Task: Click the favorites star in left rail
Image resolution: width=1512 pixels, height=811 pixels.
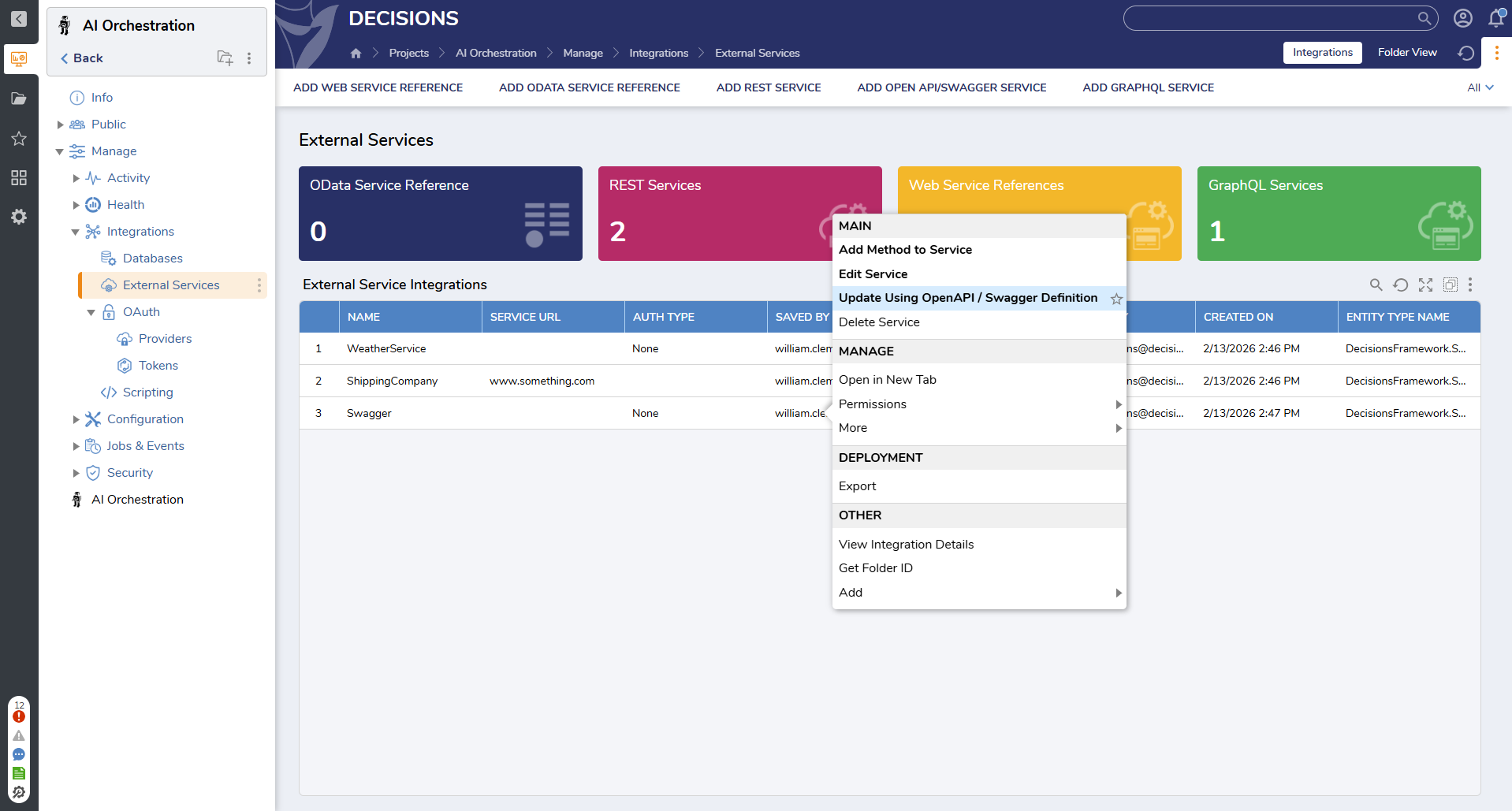Action: (x=19, y=139)
